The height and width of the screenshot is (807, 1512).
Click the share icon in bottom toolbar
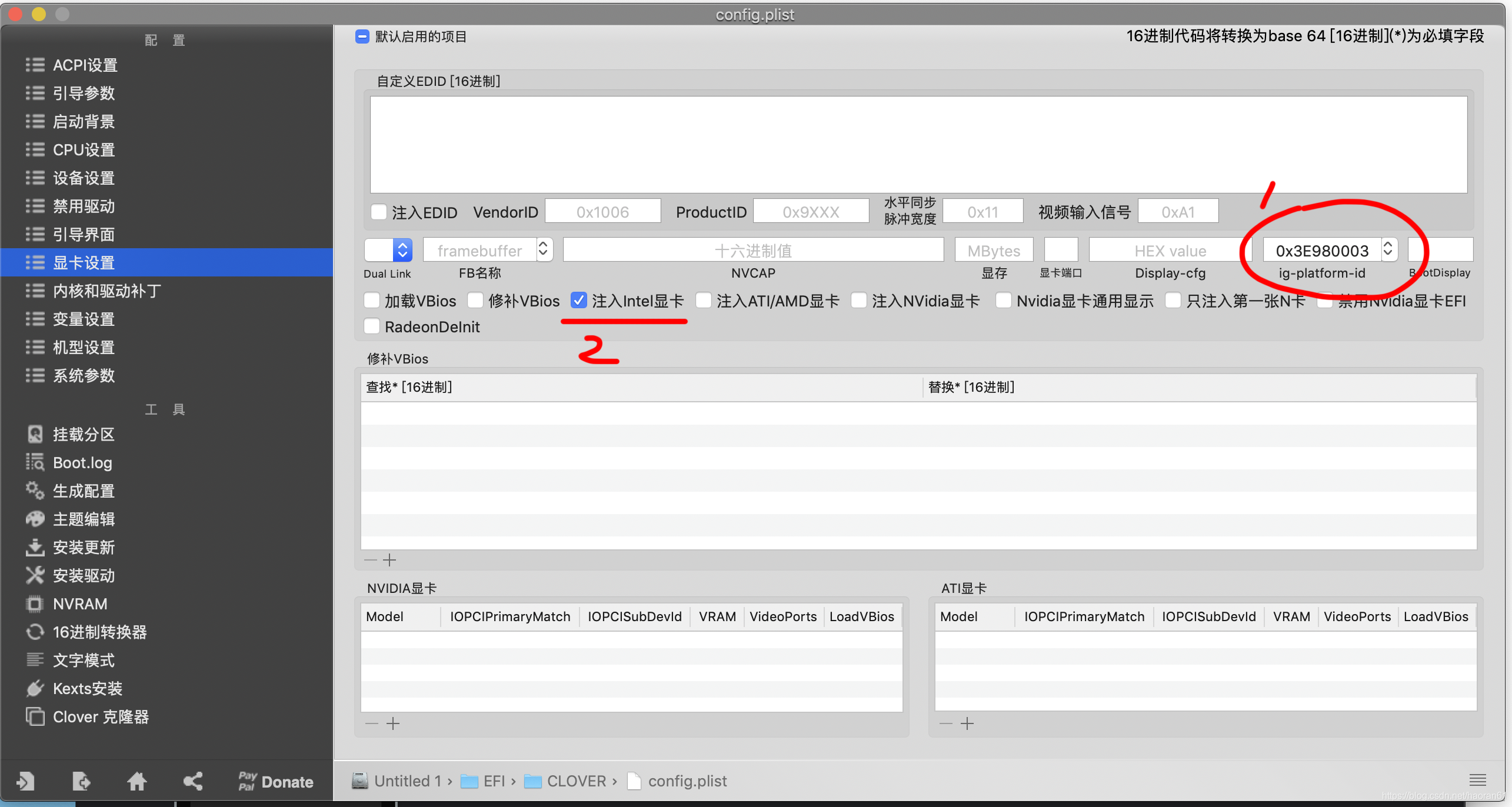tap(192, 781)
